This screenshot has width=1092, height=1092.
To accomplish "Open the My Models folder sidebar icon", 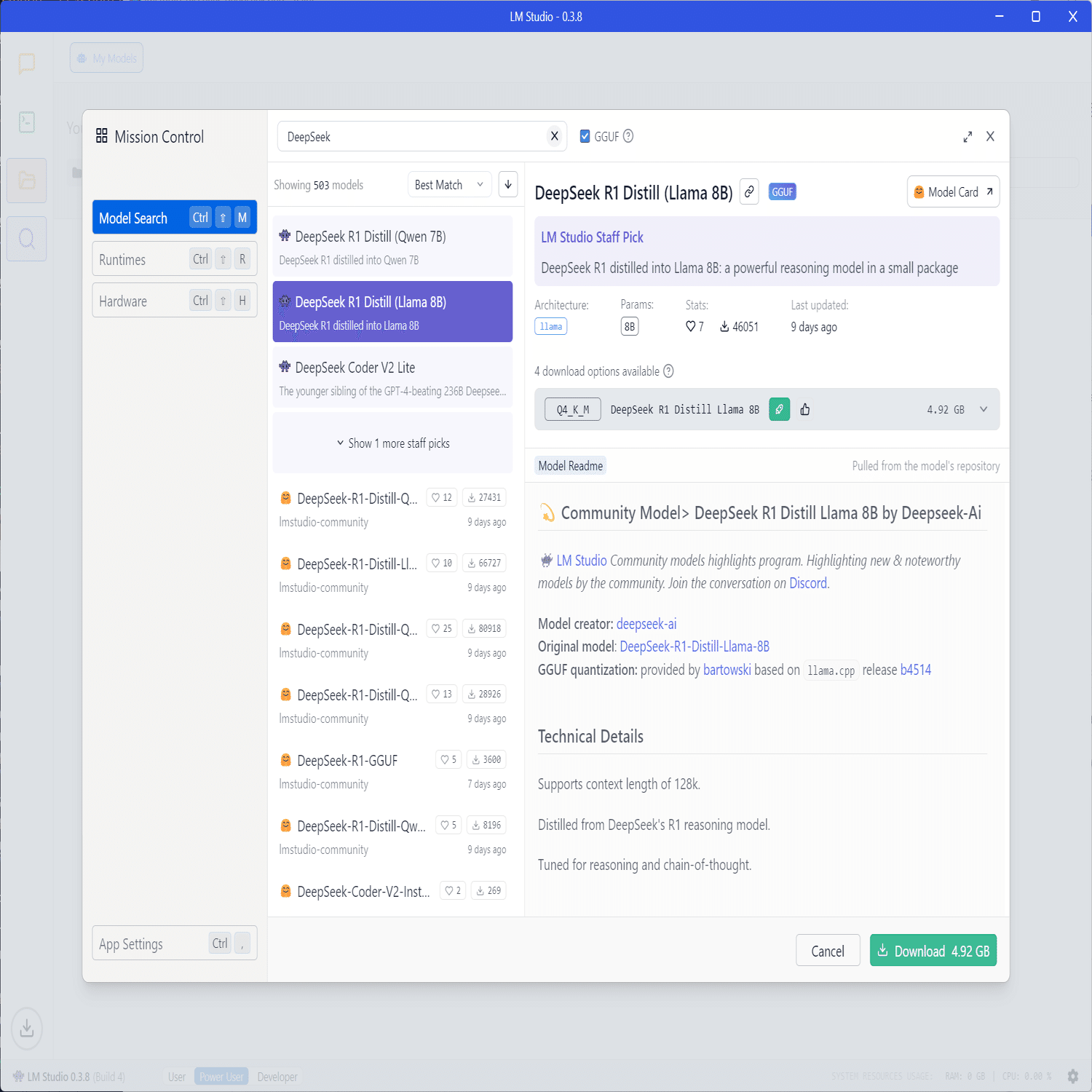I will pos(27,181).
